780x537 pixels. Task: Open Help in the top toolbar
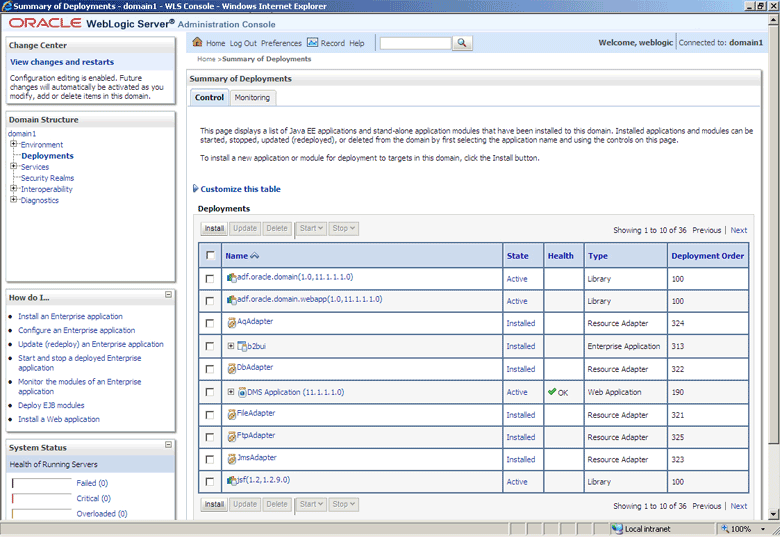point(357,43)
